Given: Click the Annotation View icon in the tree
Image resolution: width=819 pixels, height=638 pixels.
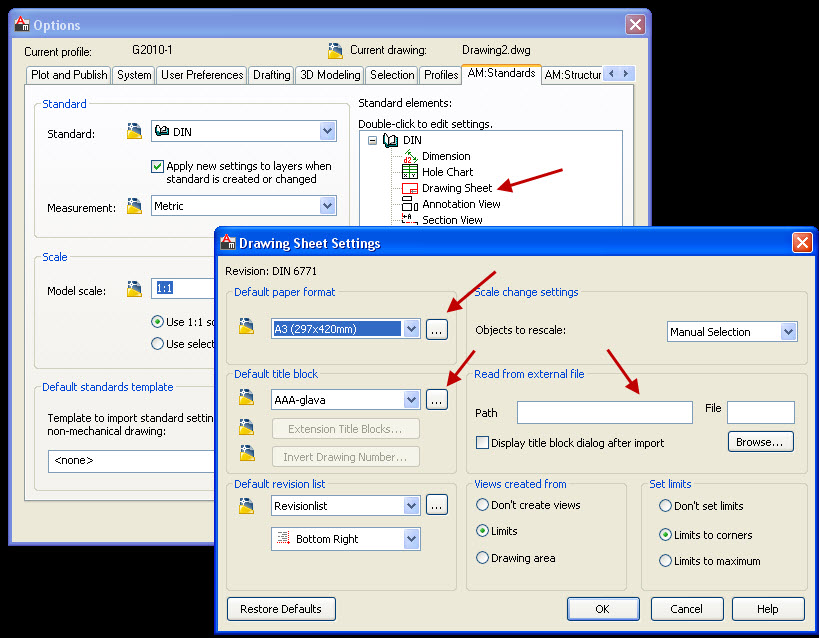Looking at the screenshot, I should click(x=410, y=204).
